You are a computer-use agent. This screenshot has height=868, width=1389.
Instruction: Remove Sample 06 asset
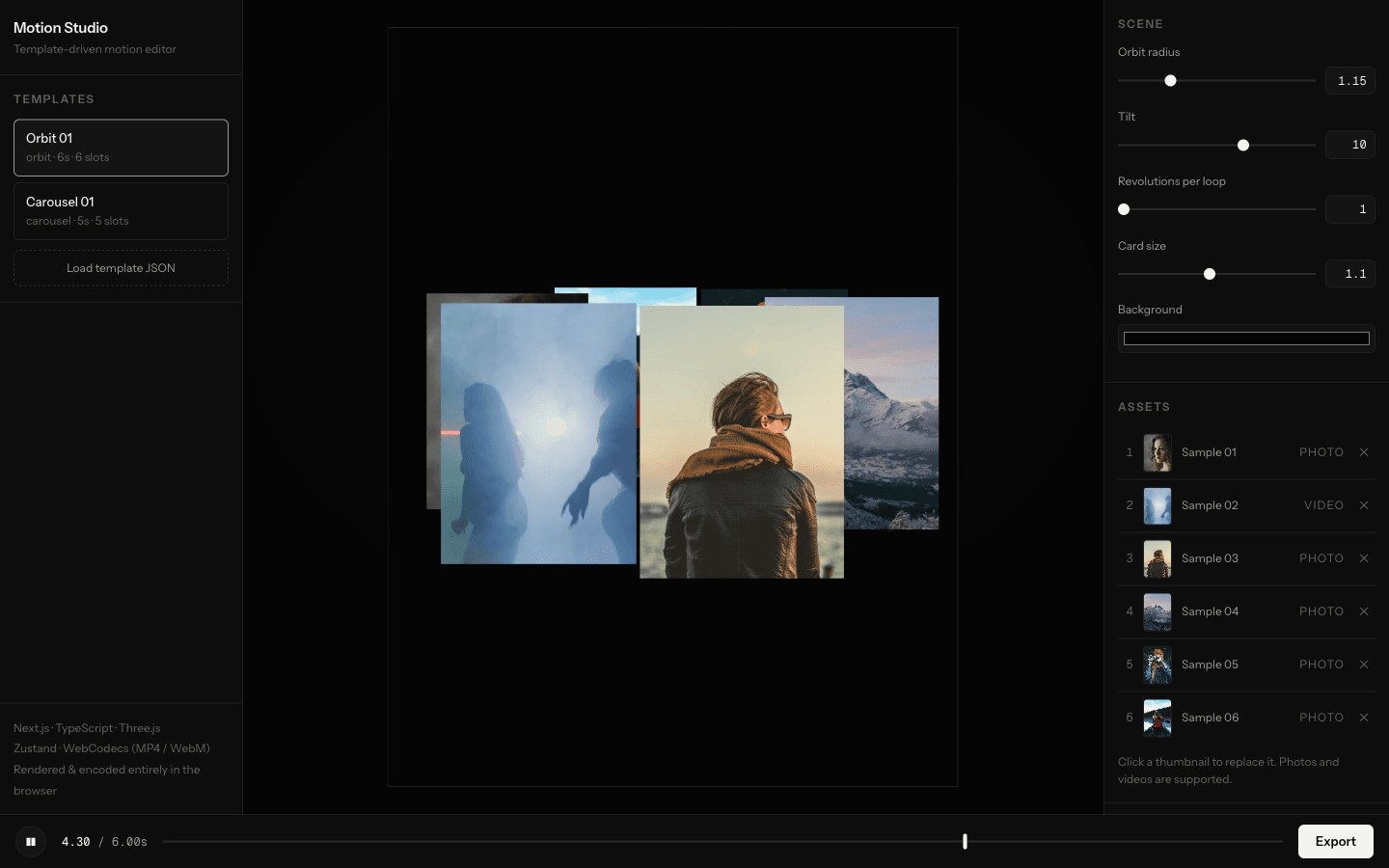click(1364, 718)
